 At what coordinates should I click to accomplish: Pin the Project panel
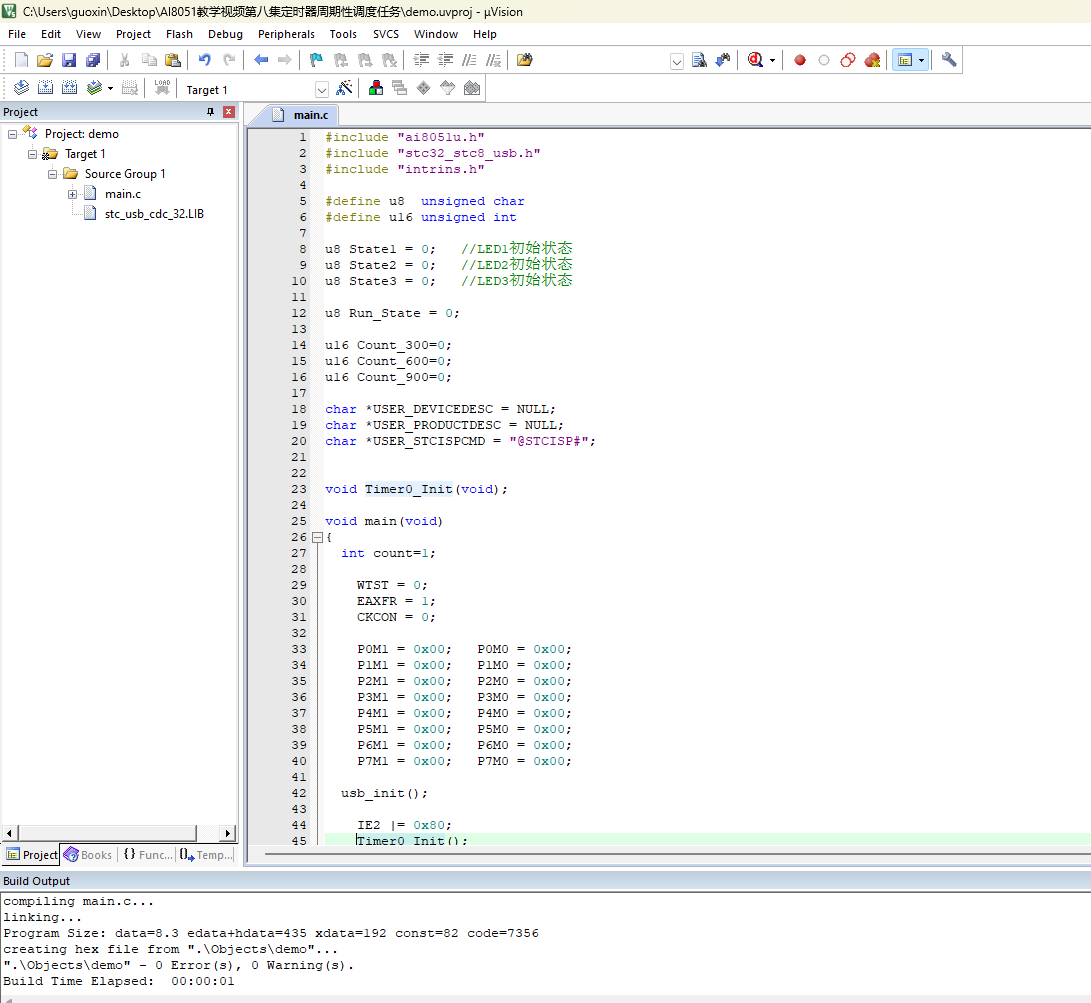coord(210,112)
